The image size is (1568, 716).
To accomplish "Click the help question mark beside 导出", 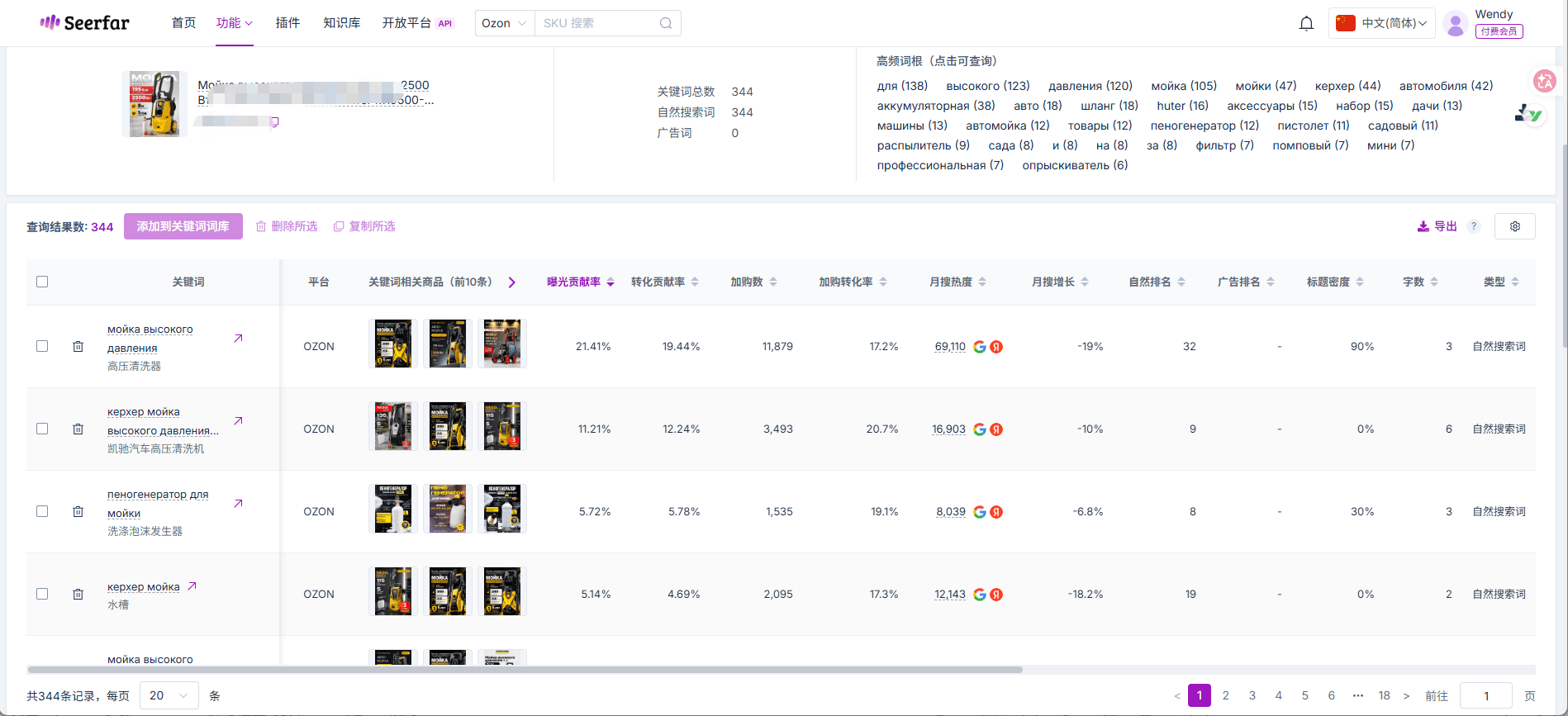I will coord(1474,226).
